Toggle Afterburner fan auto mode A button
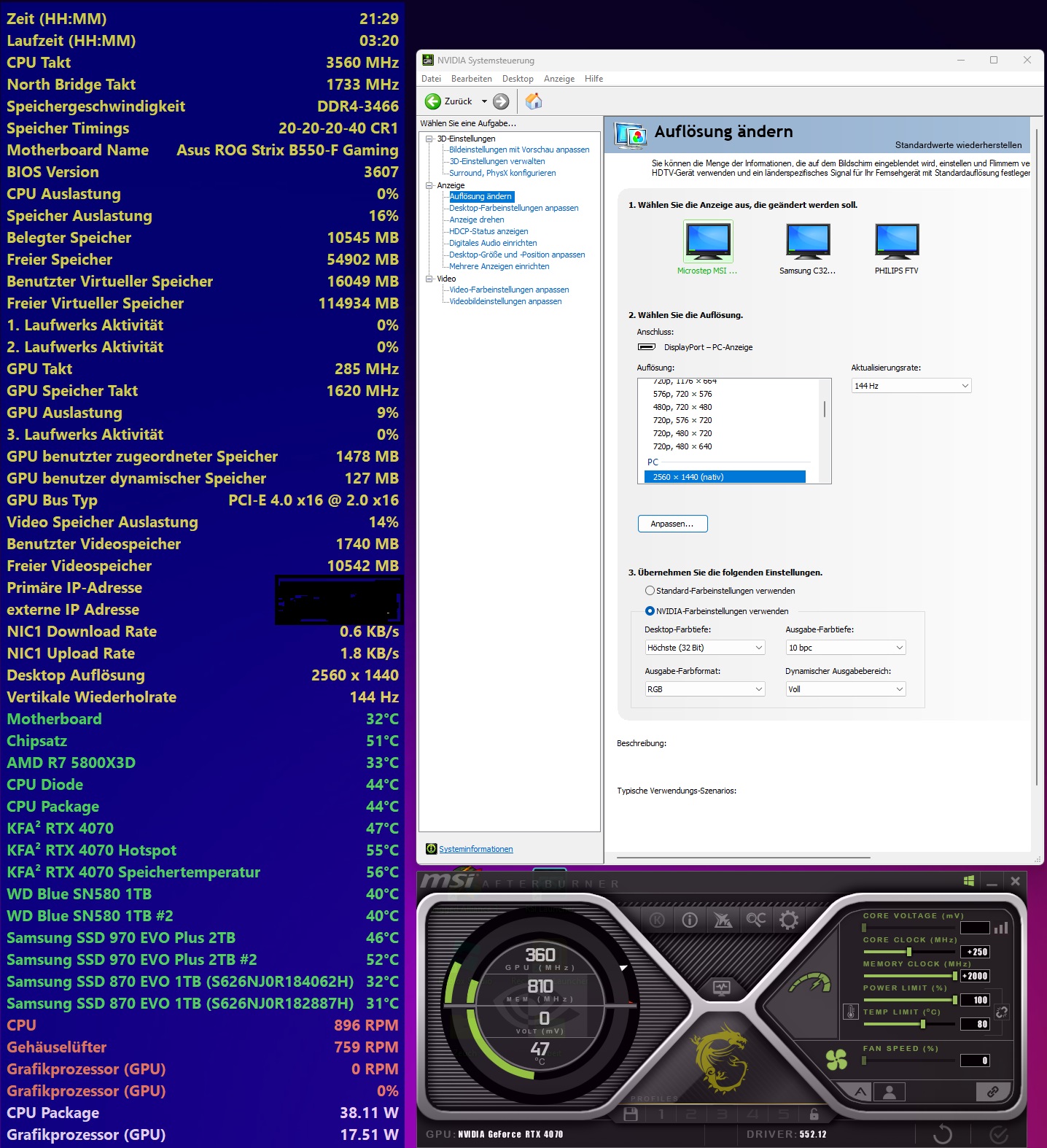1047x1148 pixels. click(x=860, y=1092)
